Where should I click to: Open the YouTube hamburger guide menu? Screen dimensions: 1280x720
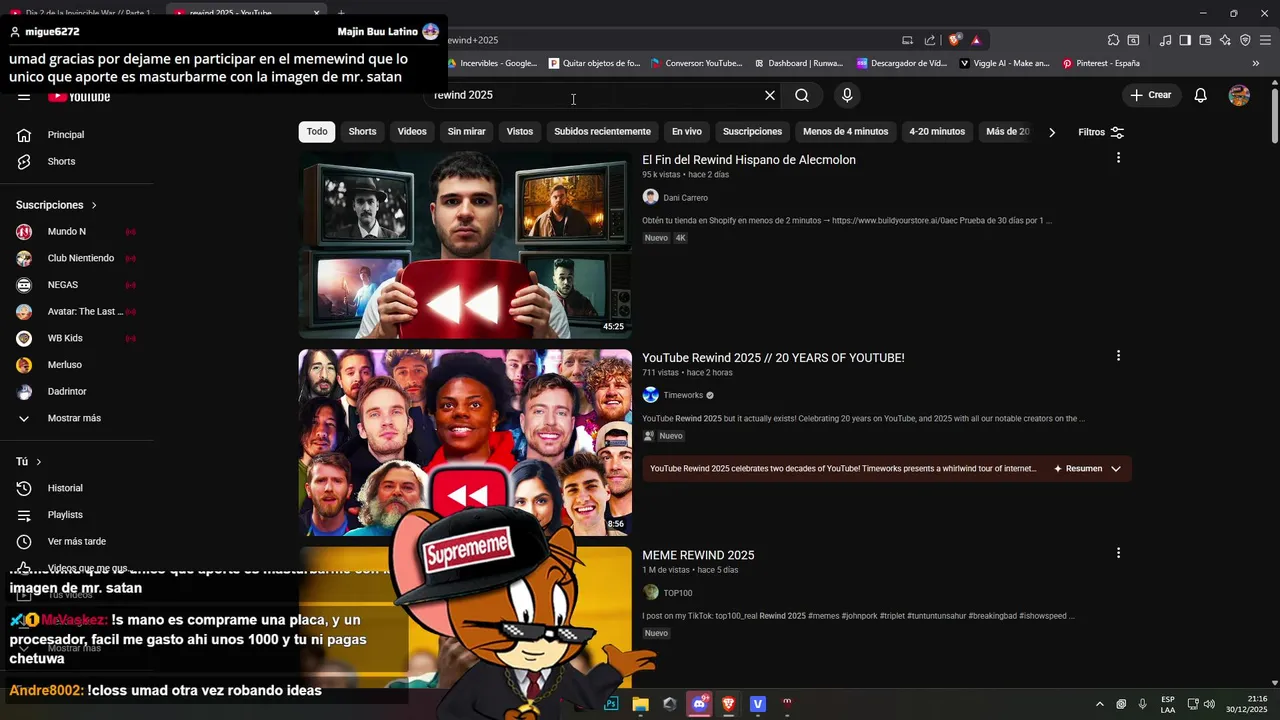[x=24, y=96]
